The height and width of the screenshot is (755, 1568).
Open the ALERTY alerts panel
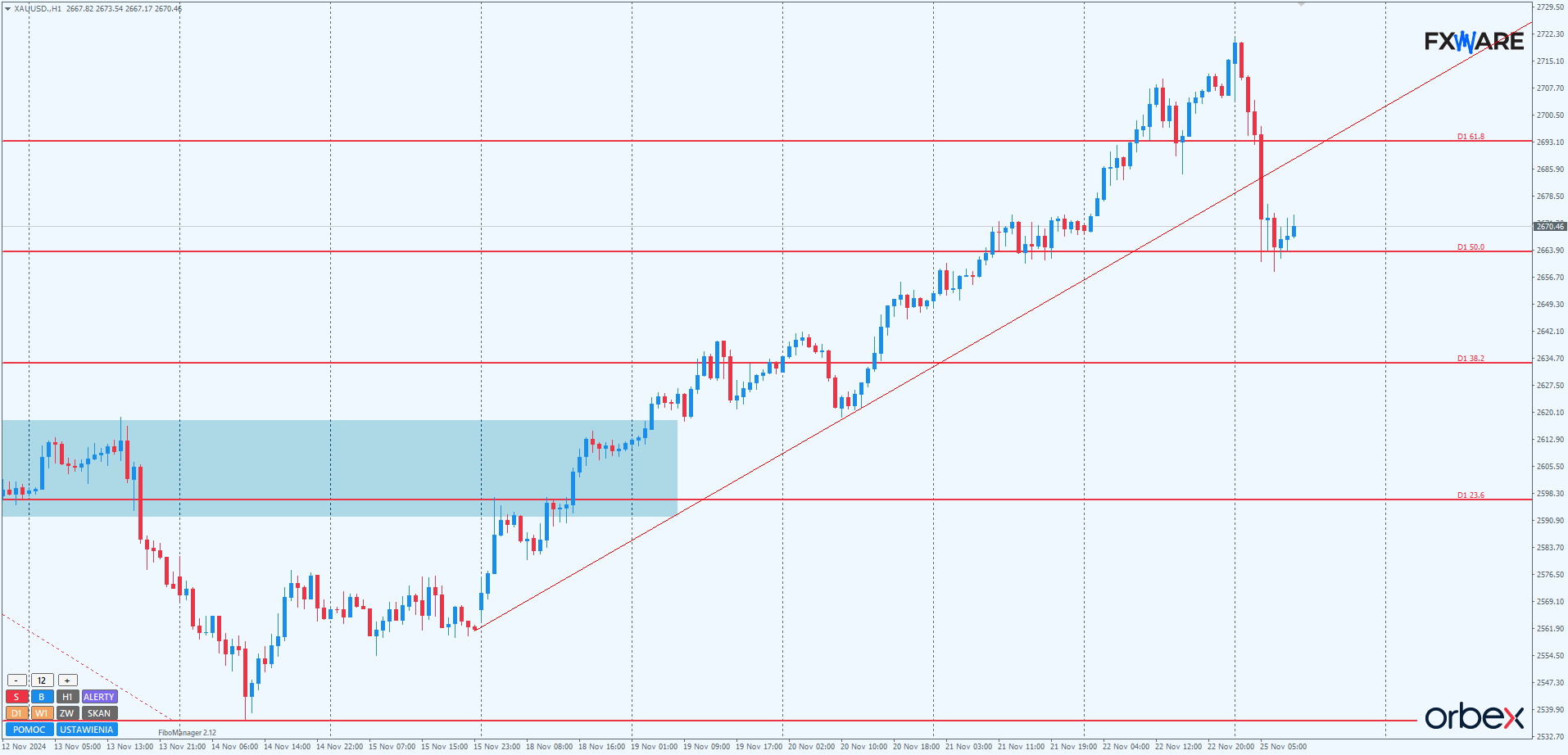click(99, 697)
